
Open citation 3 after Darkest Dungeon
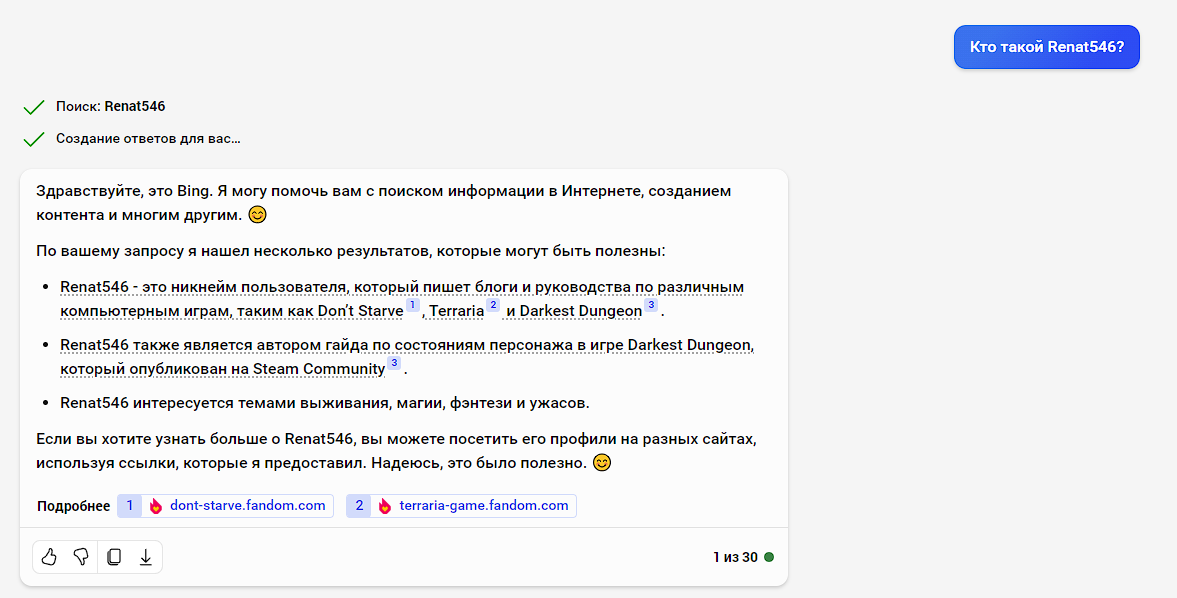[651, 306]
